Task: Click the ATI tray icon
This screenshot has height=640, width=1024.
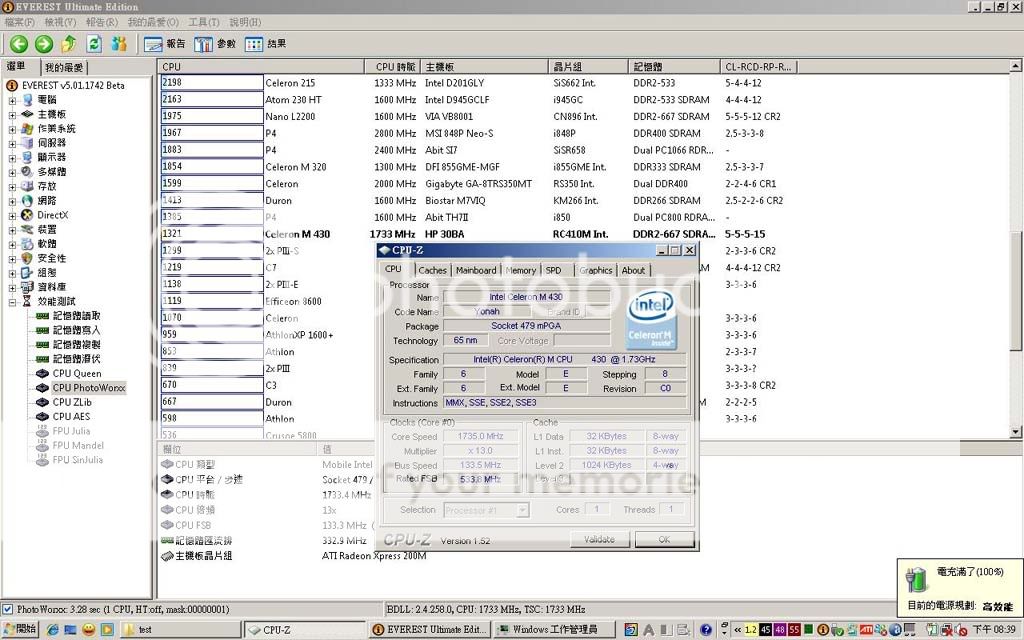Action: pyautogui.click(x=866, y=630)
